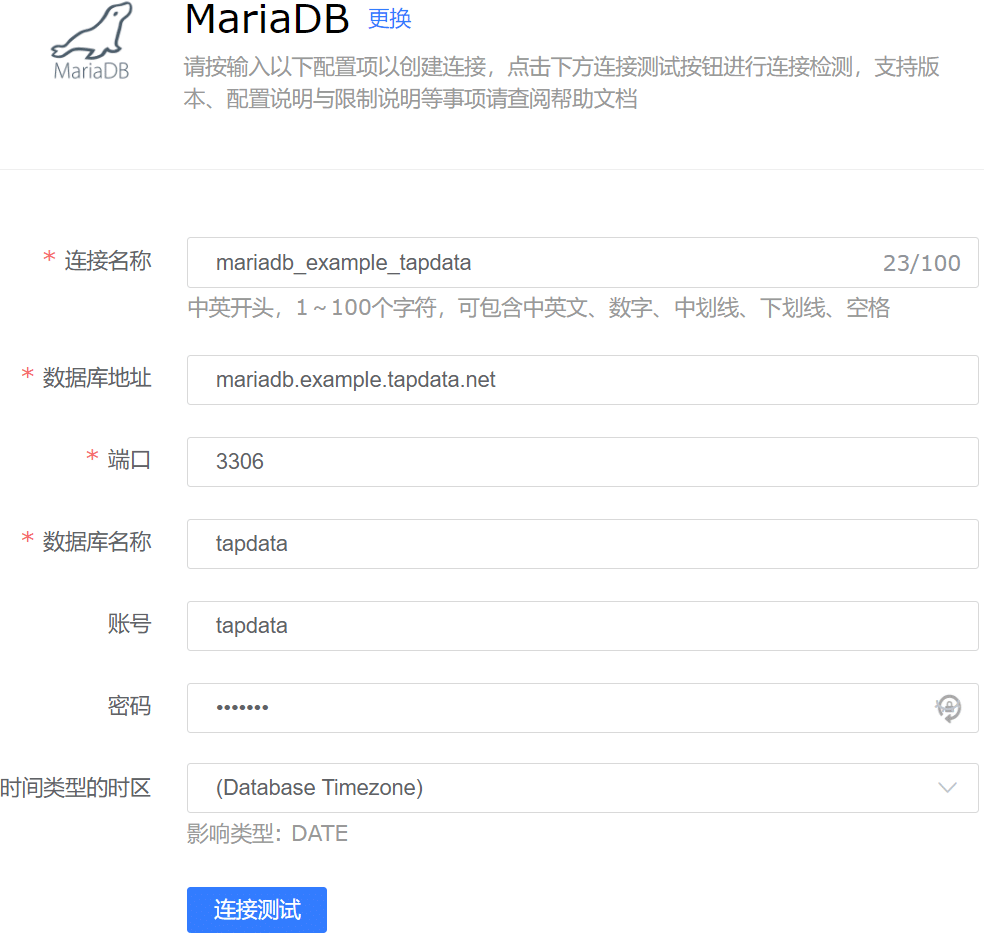Click the MariaDB heading title
984x935 pixels.
pos(267,19)
